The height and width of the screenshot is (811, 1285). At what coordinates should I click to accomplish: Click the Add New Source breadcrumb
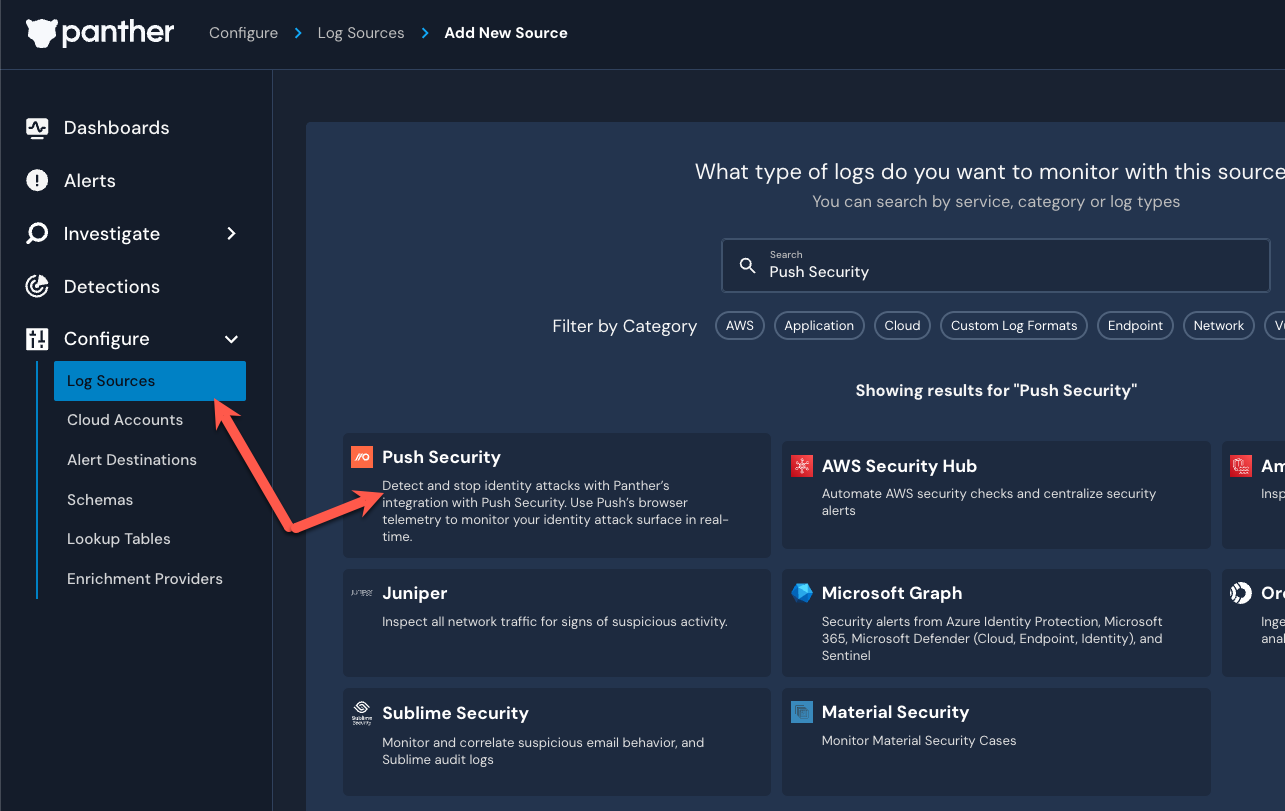[x=506, y=33]
